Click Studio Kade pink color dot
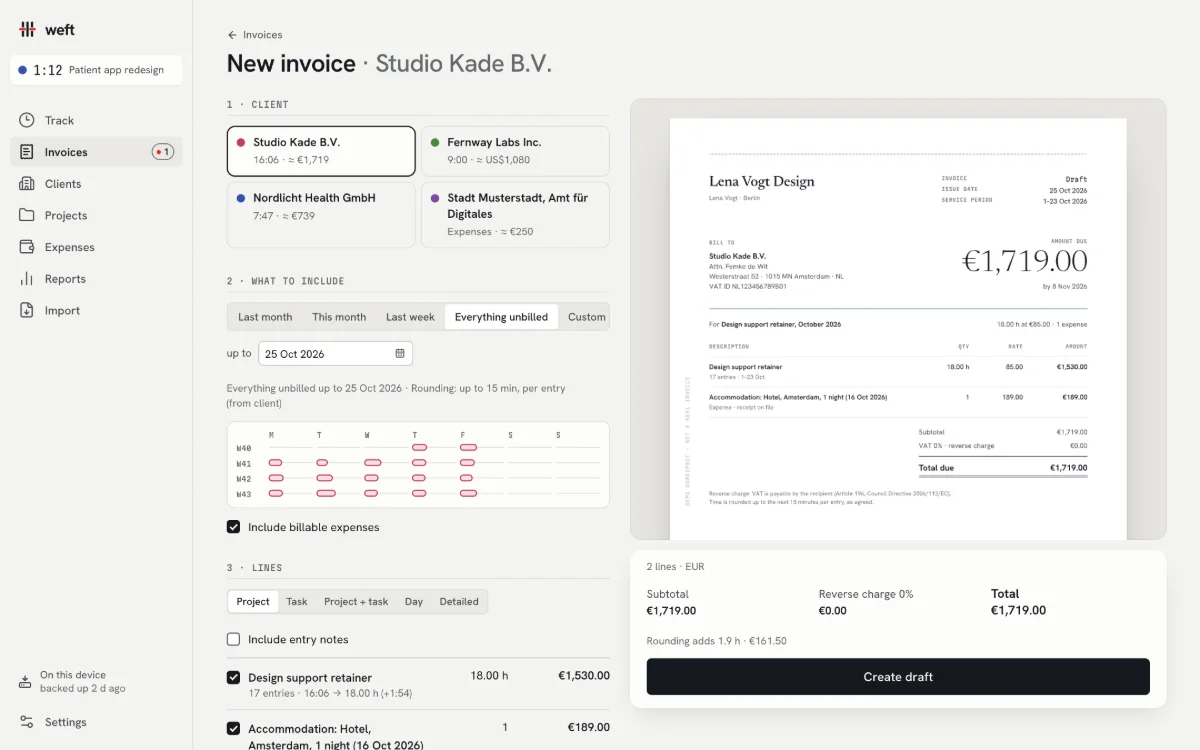Viewport: 1200px width, 750px height. pyautogui.click(x=240, y=142)
